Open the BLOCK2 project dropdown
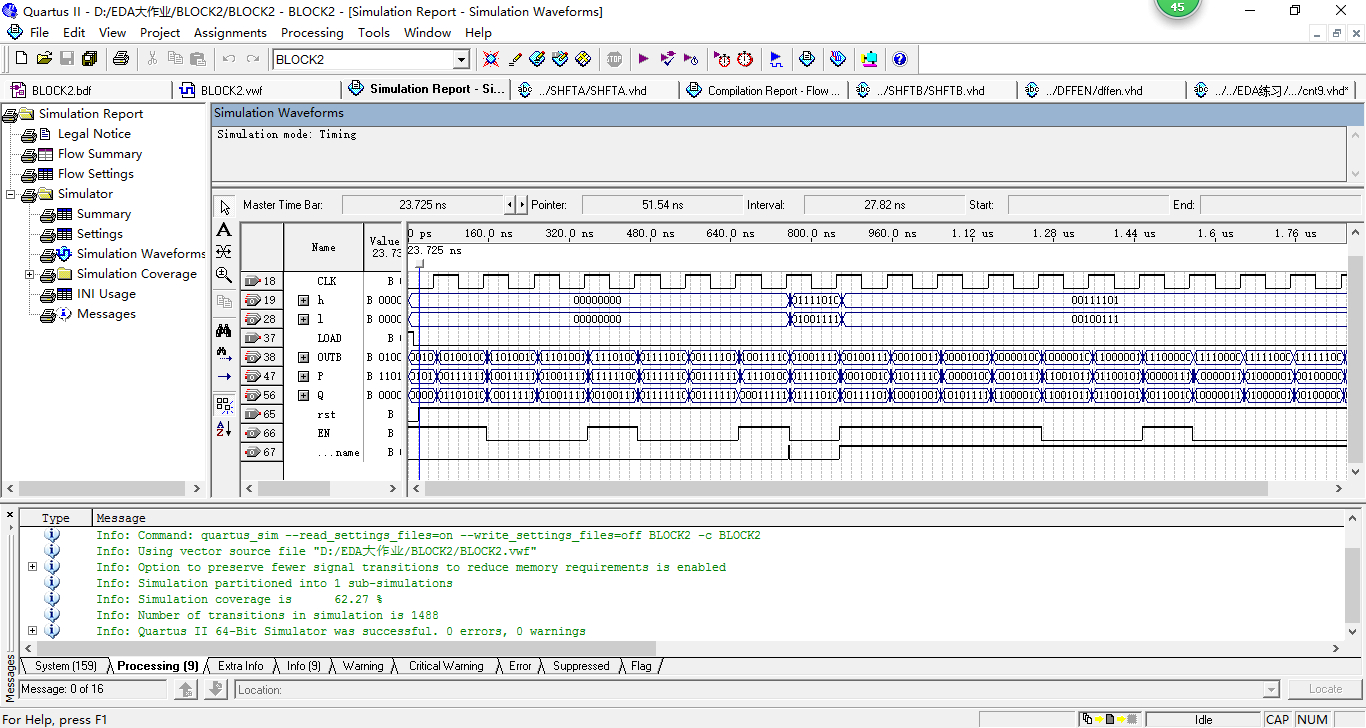1366x728 pixels. [461, 60]
